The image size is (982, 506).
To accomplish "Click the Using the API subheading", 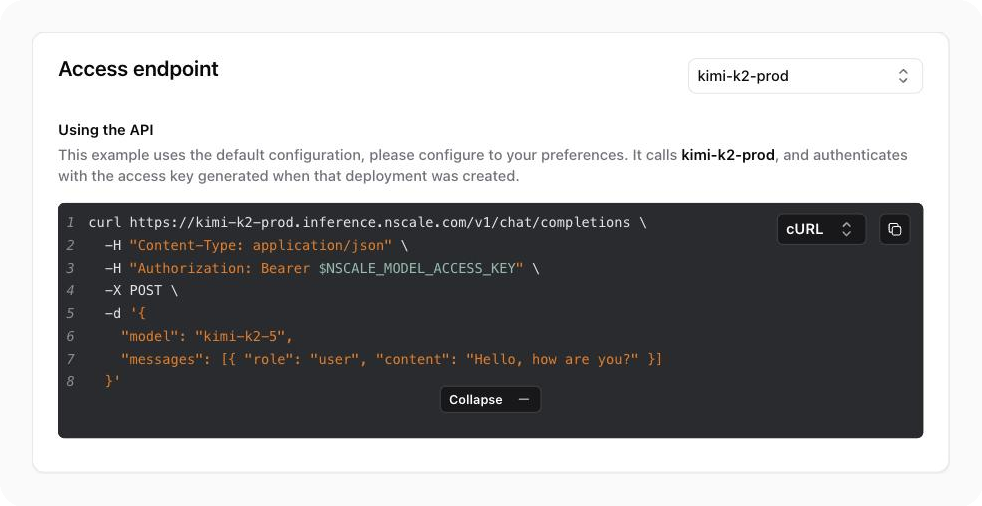I will [x=106, y=130].
